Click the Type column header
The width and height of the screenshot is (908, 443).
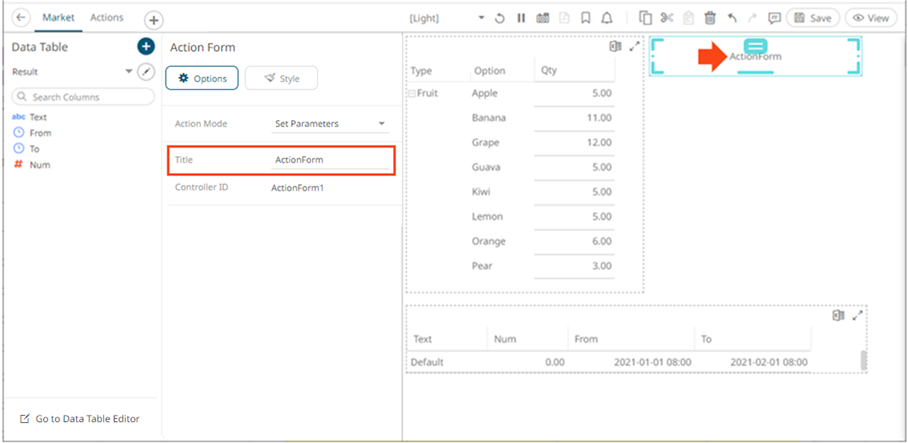click(422, 71)
